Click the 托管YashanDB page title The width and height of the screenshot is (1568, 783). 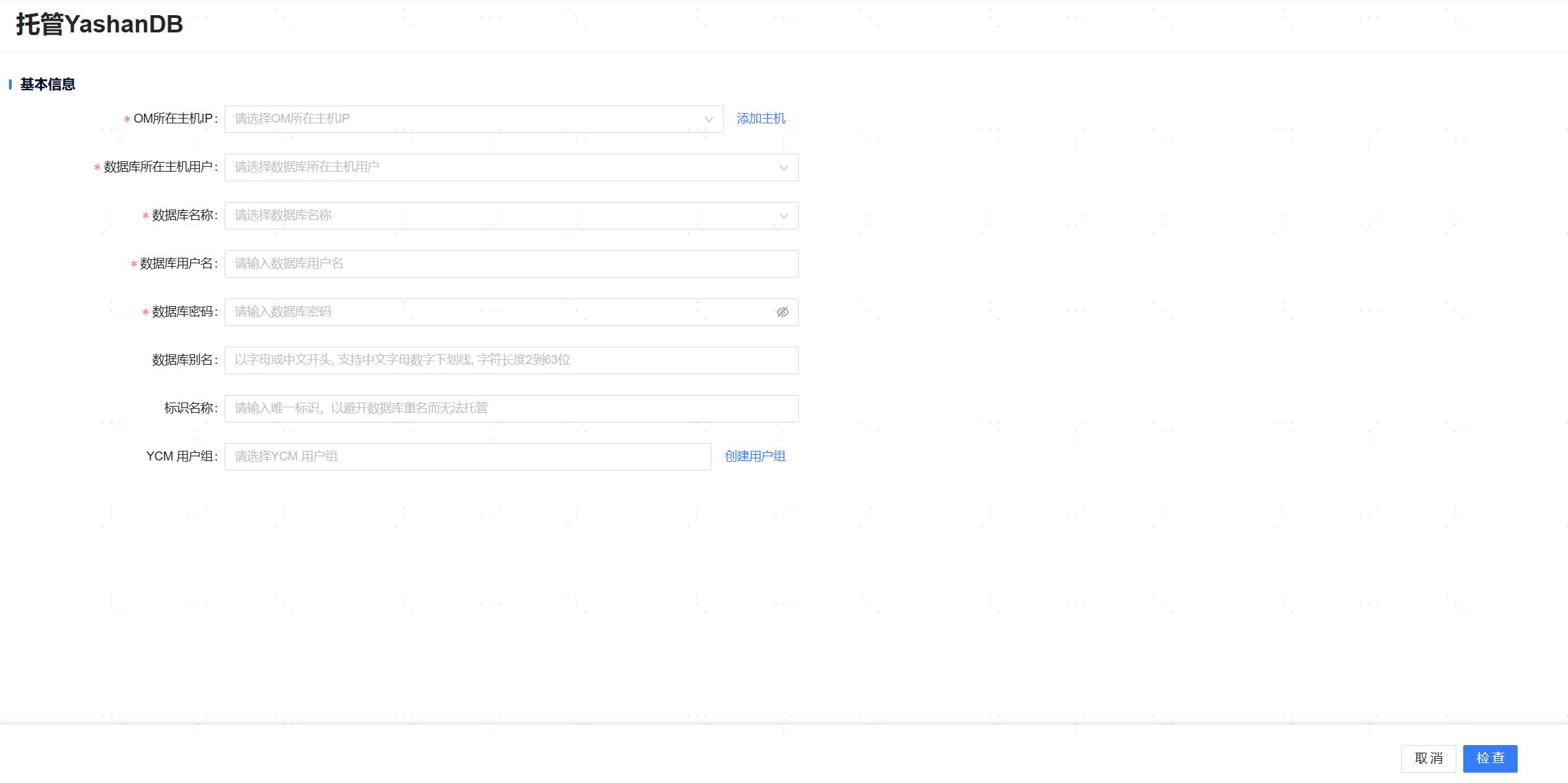pos(99,24)
